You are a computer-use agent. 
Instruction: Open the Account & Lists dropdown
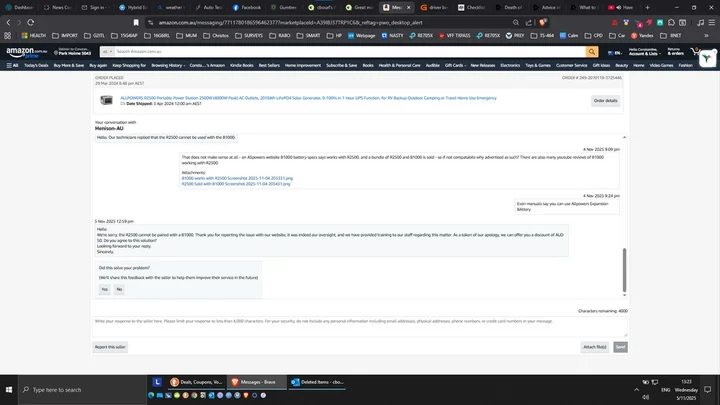pos(644,51)
